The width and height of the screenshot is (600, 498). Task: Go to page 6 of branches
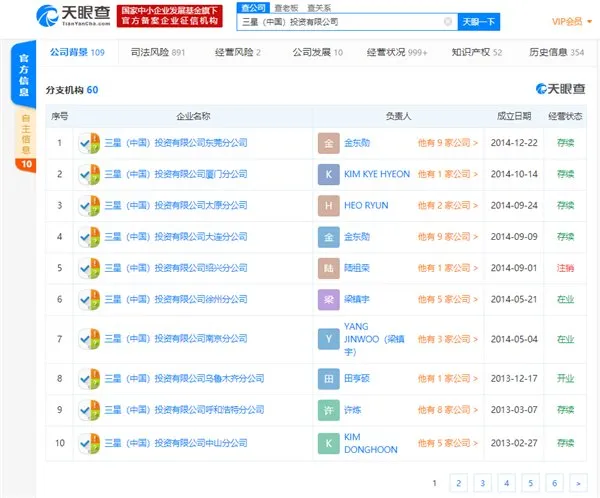(x=554, y=483)
